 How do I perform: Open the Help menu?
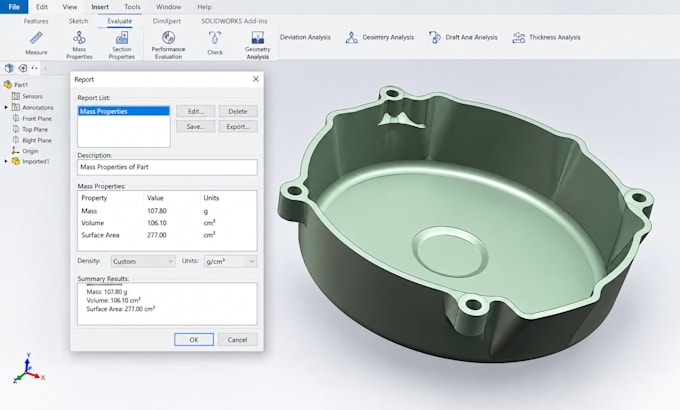pos(204,7)
